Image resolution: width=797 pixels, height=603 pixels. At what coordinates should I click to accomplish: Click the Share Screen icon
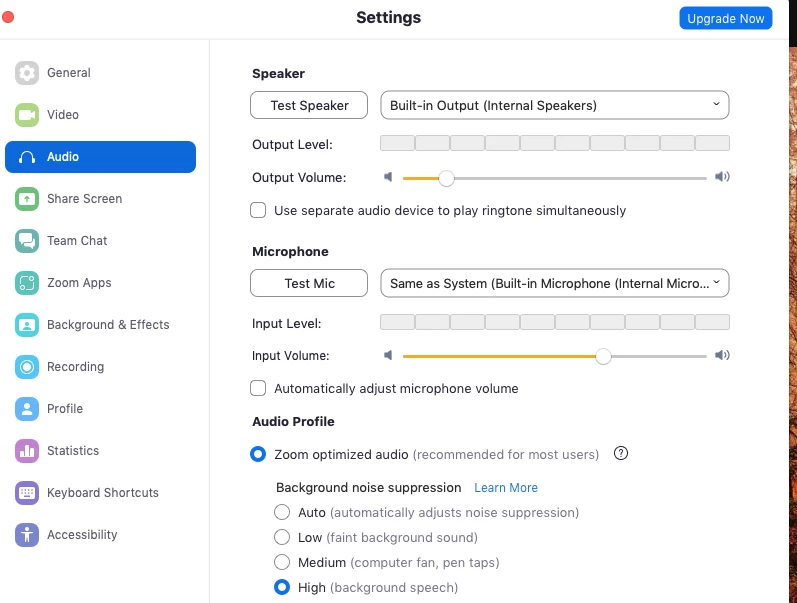pyautogui.click(x=27, y=199)
